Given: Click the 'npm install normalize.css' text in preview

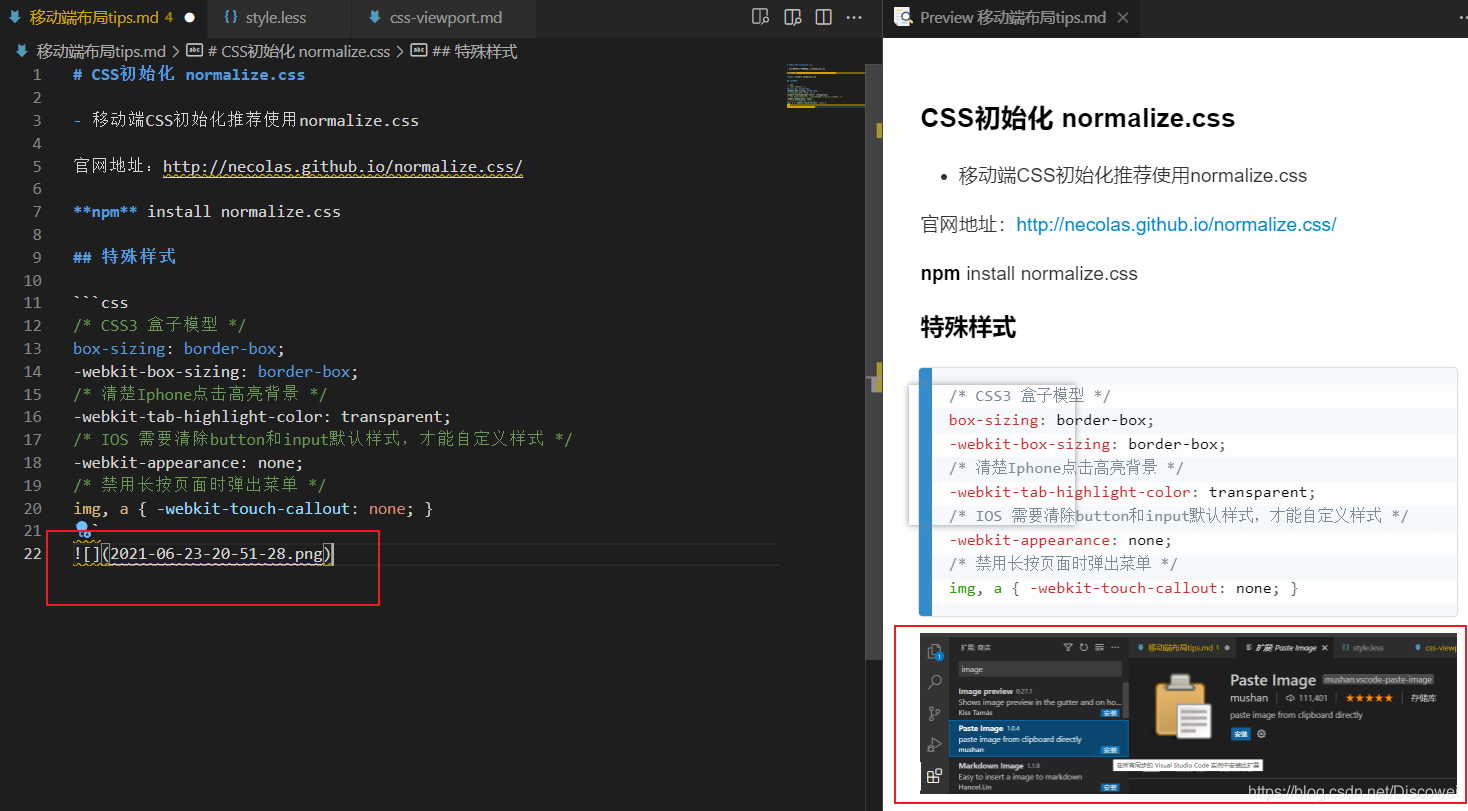Looking at the screenshot, I should click(x=1029, y=274).
